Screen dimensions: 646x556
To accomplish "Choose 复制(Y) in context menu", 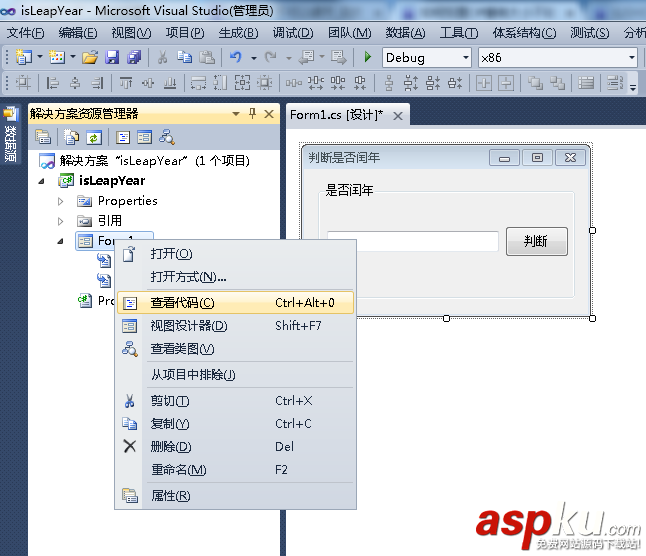I will 235,424.
